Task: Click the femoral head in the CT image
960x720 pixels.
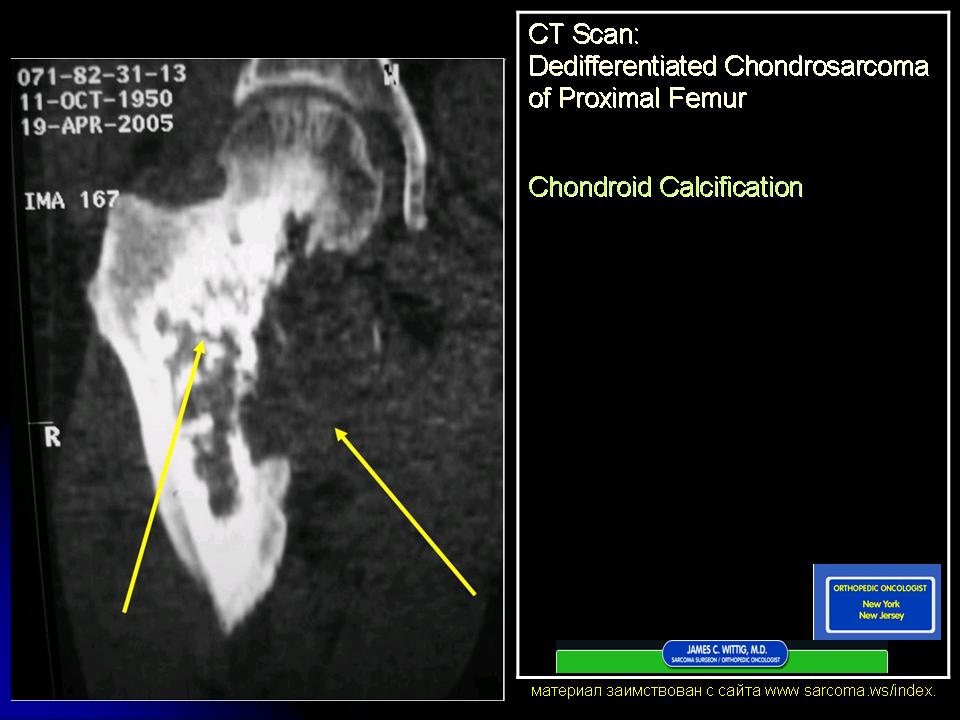Action: tap(290, 150)
